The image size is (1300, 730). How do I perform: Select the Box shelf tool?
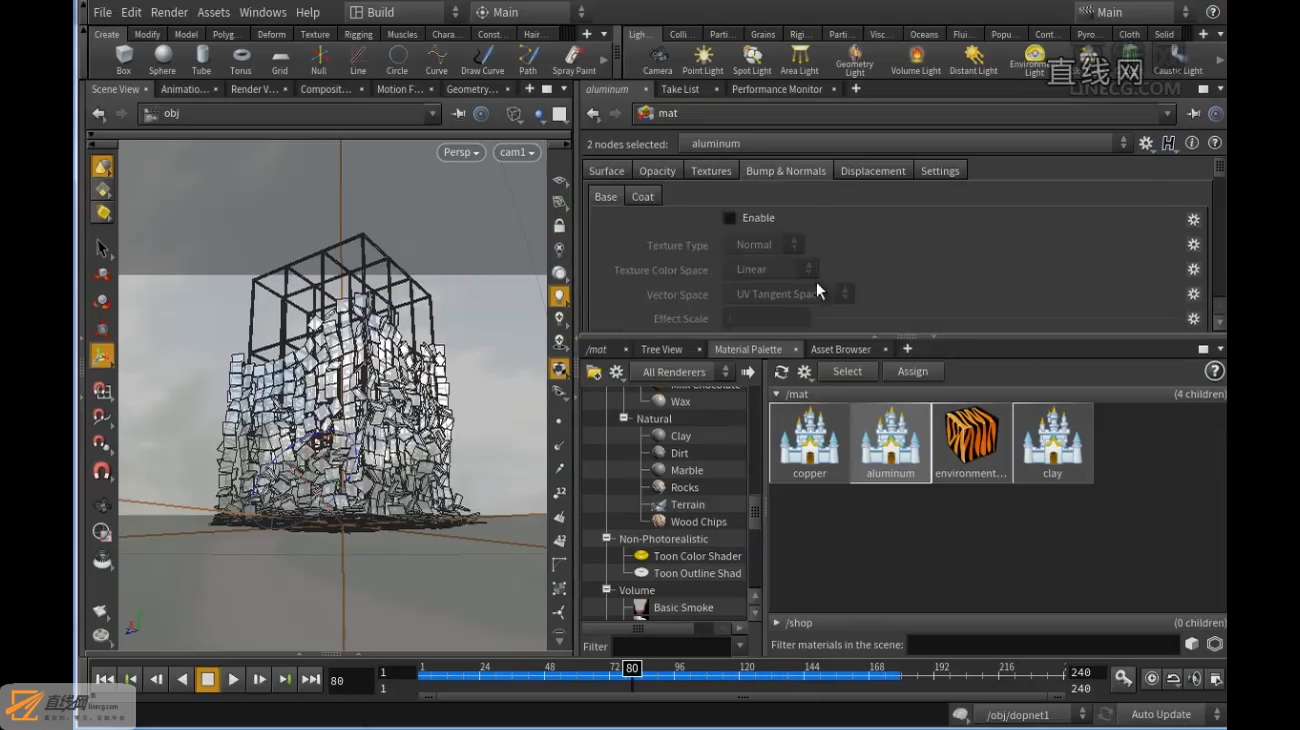pyautogui.click(x=123, y=60)
